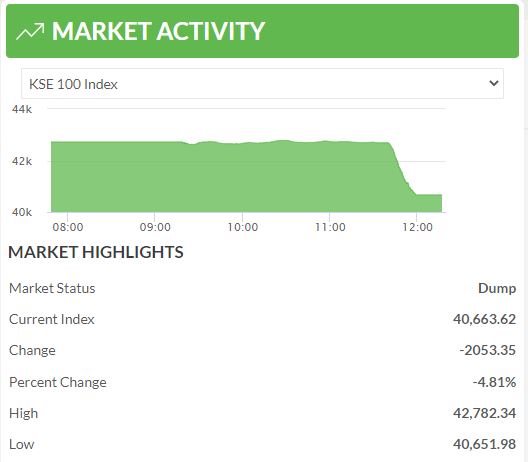Click the Market Status Dump value
The height and width of the screenshot is (462, 528).
pos(497,289)
